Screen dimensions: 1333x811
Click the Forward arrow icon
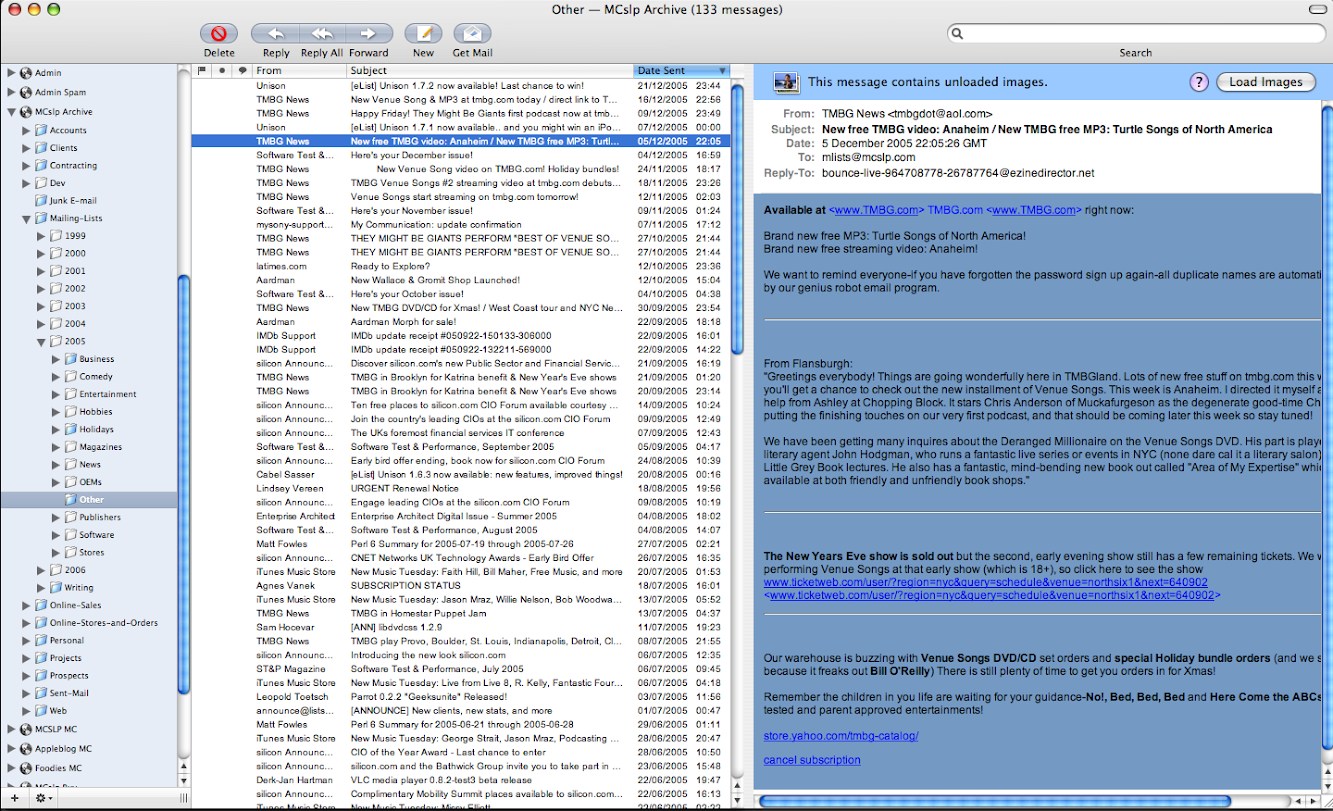(x=368, y=34)
